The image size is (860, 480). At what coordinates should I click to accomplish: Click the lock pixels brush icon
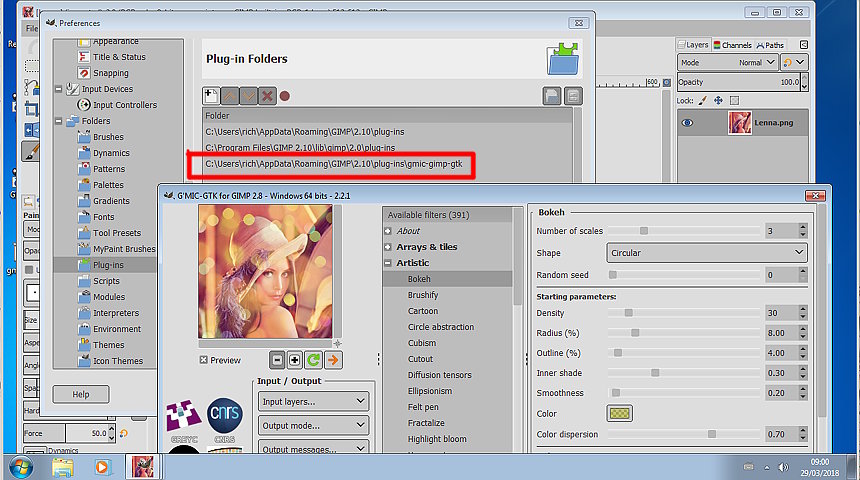coord(703,100)
